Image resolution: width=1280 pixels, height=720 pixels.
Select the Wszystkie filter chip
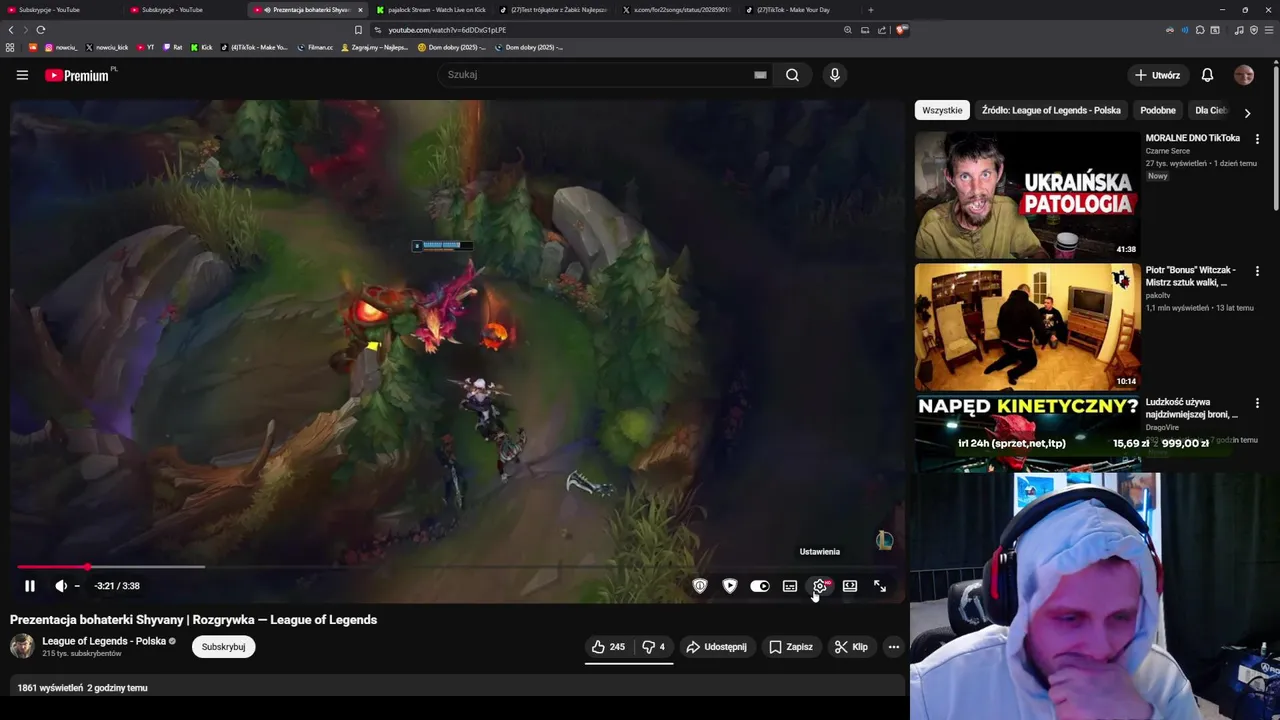[x=942, y=110]
